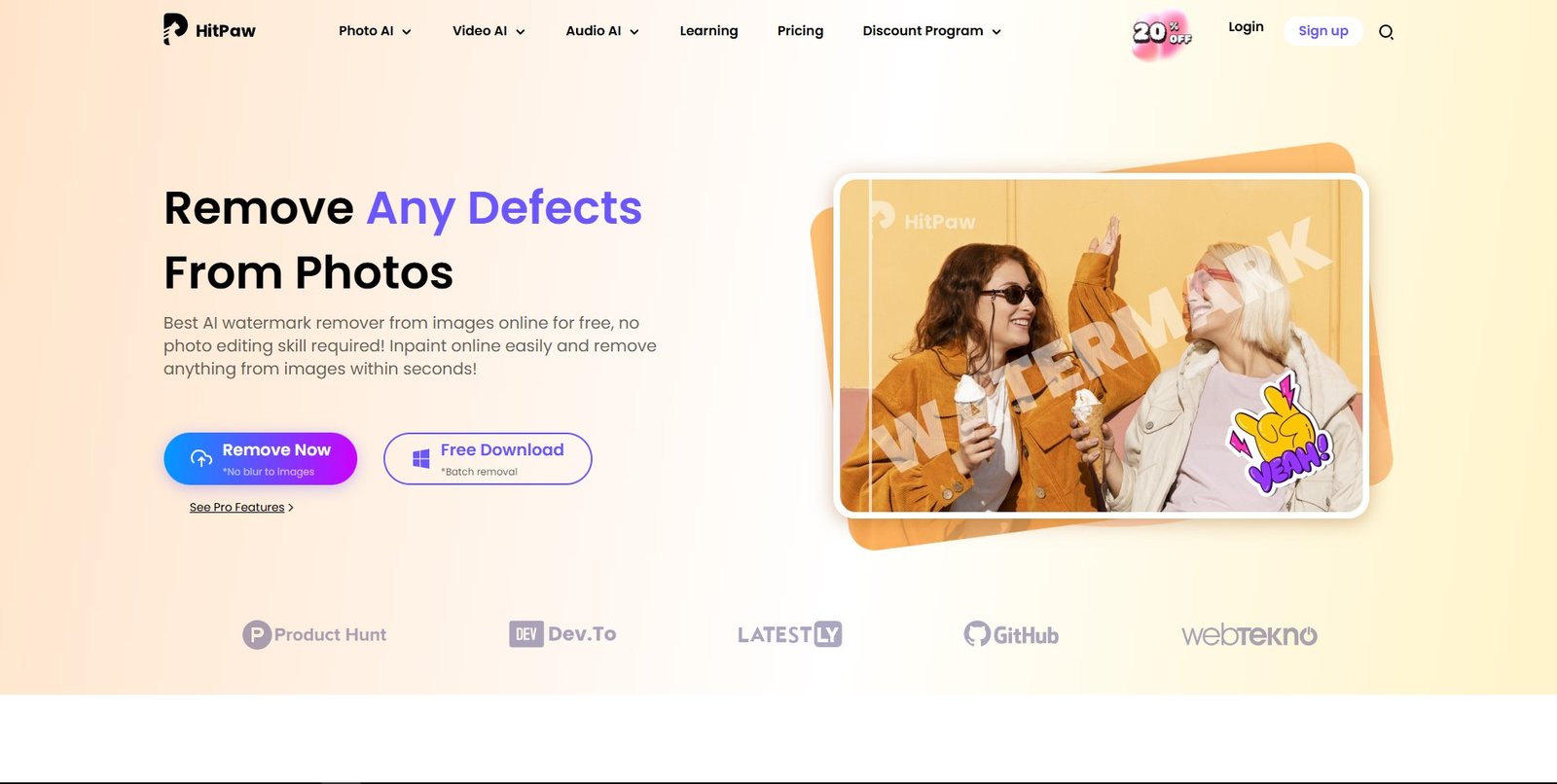Click the Remove Now button

[x=260, y=459]
